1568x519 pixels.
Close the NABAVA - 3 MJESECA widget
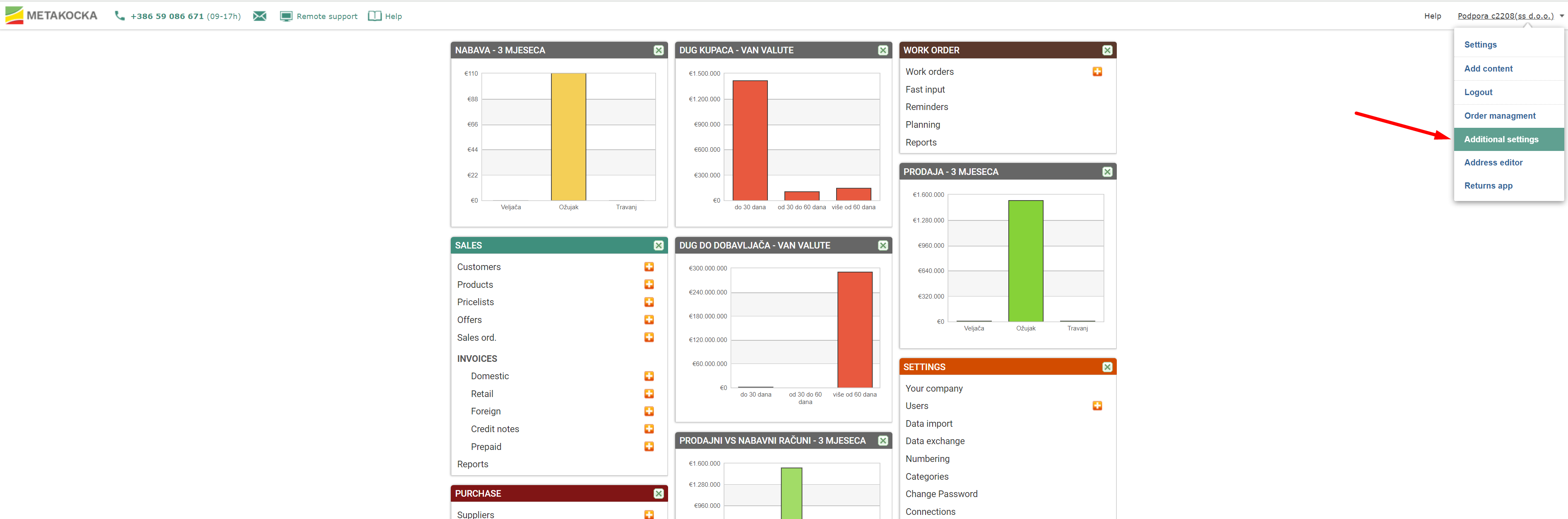pos(659,50)
